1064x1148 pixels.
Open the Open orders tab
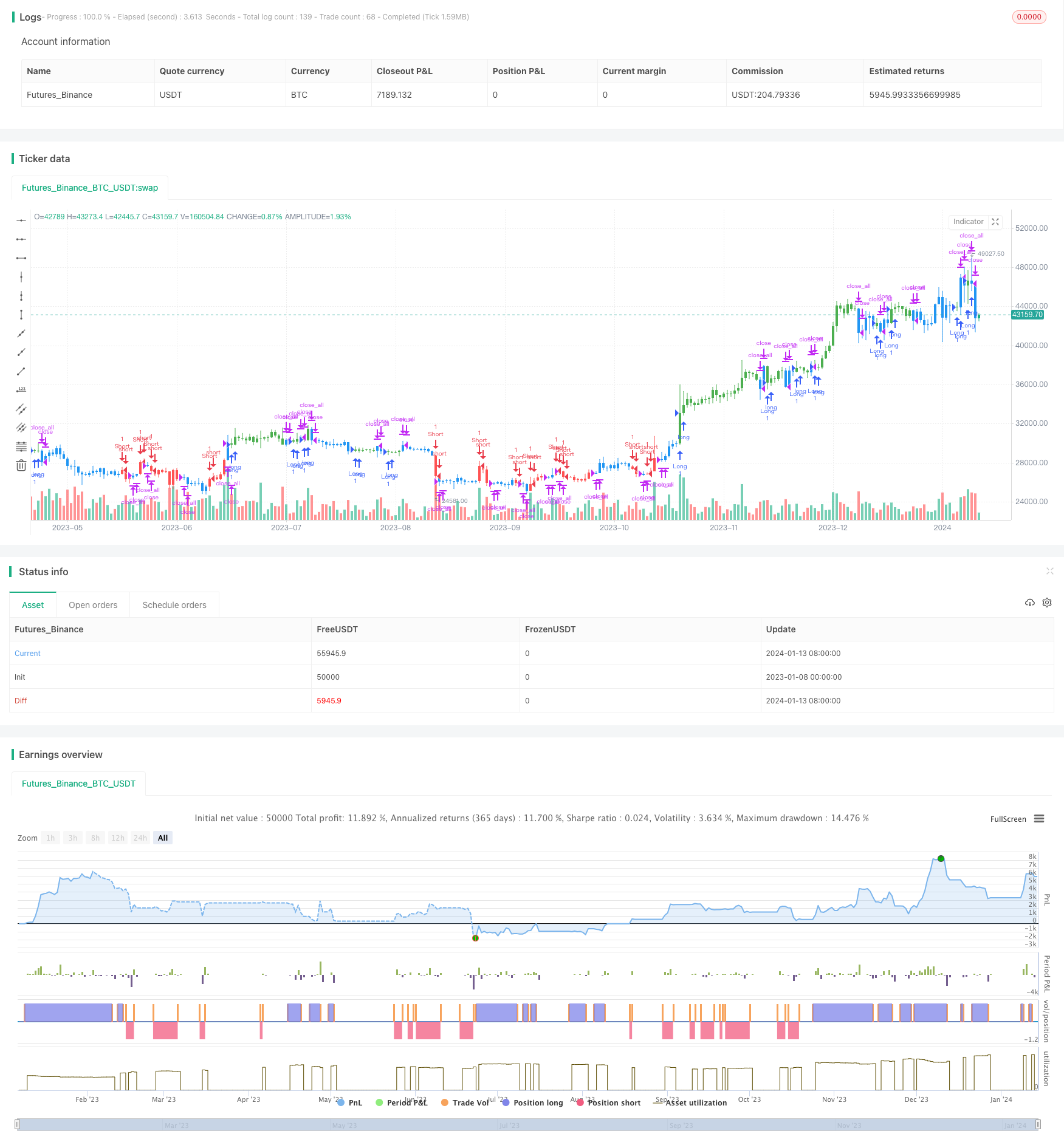click(x=93, y=605)
